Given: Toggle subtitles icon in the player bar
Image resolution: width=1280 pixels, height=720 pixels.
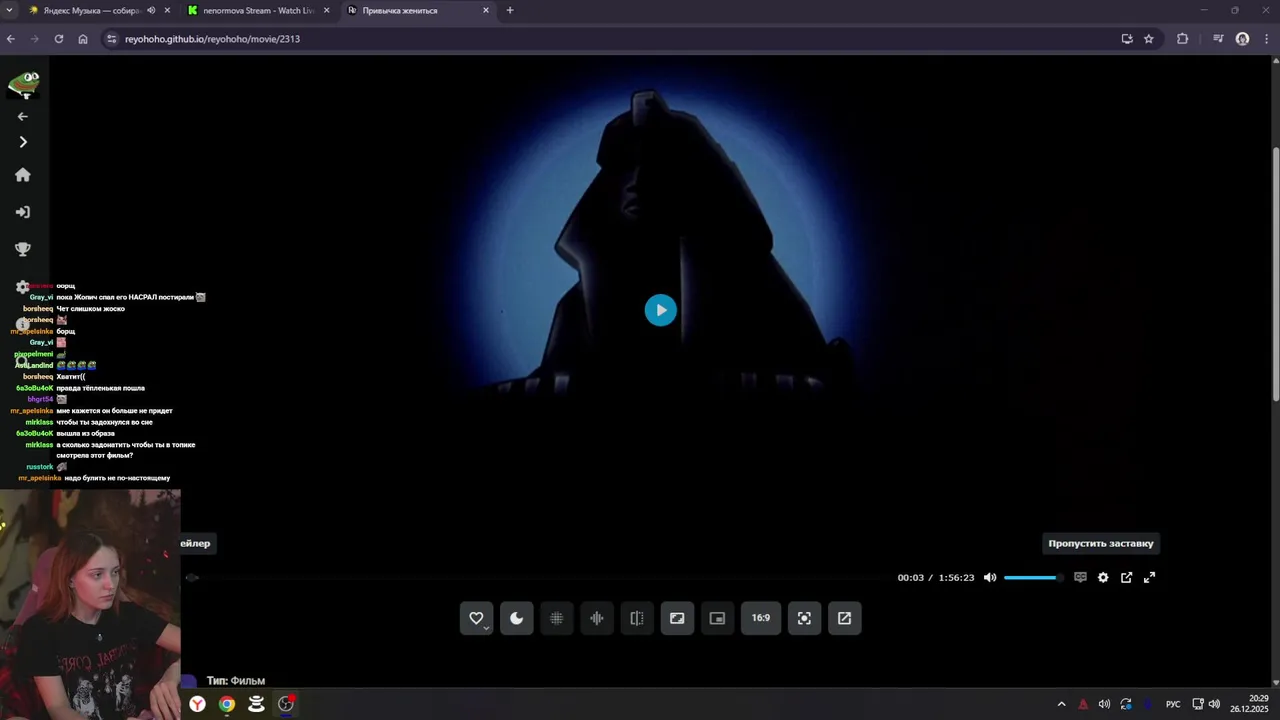Looking at the screenshot, I should (1080, 577).
